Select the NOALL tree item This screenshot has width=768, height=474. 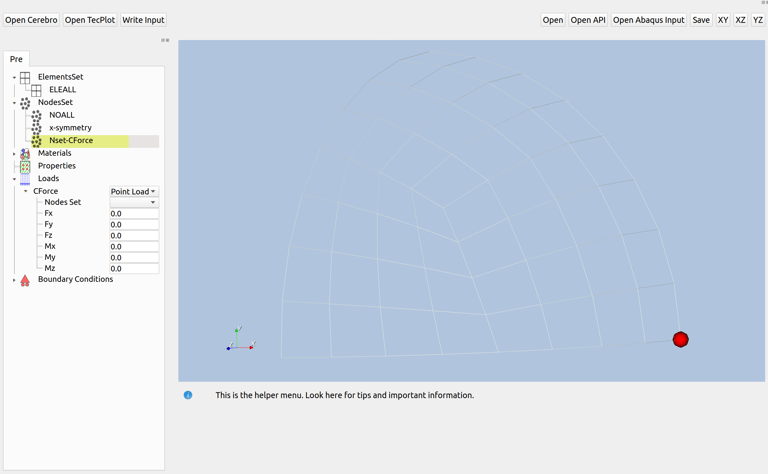(x=62, y=115)
